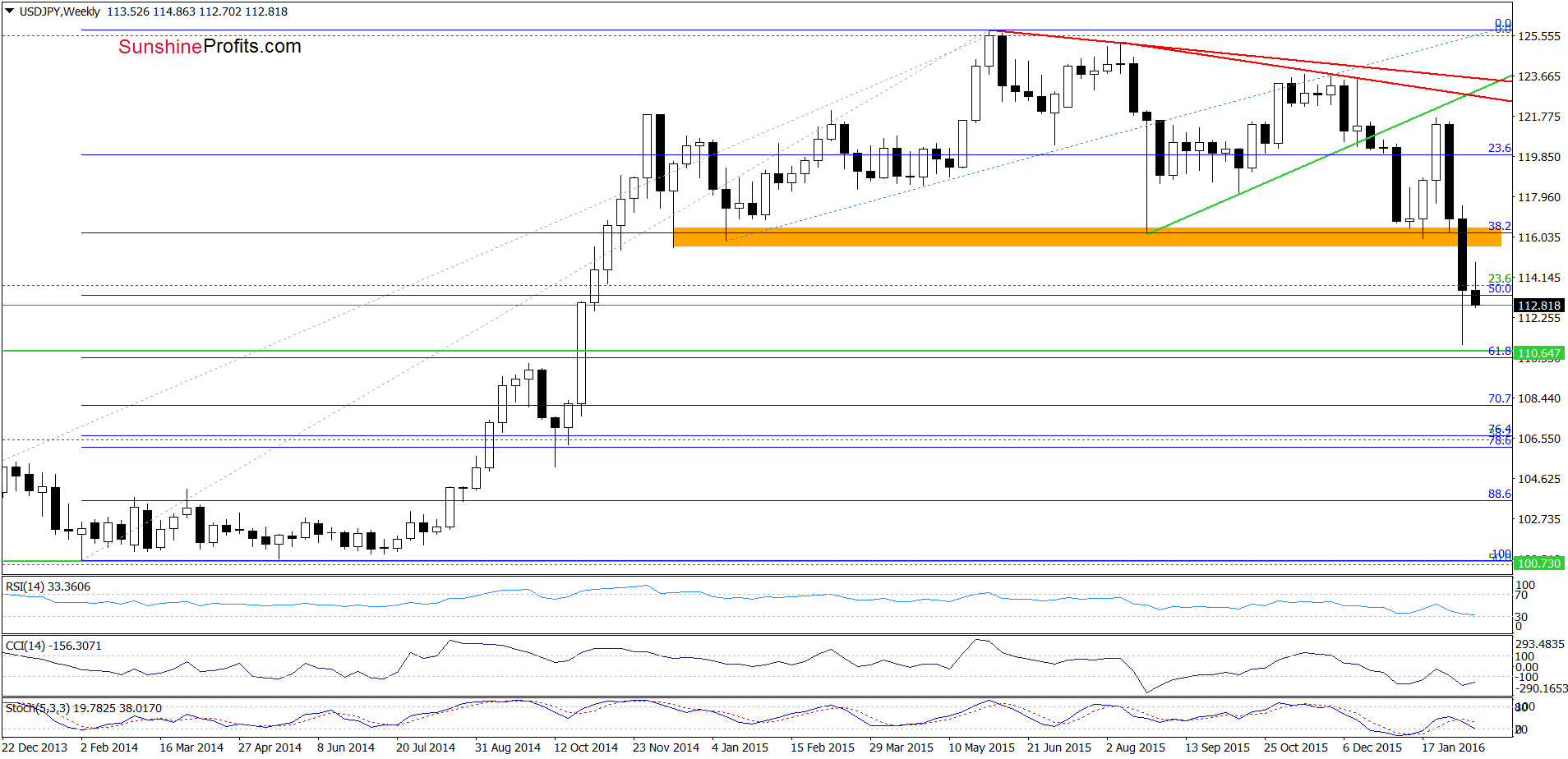This screenshot has height=759, width=1568.
Task: Click the 25 Oct 2015 date label
Action: click(1296, 747)
